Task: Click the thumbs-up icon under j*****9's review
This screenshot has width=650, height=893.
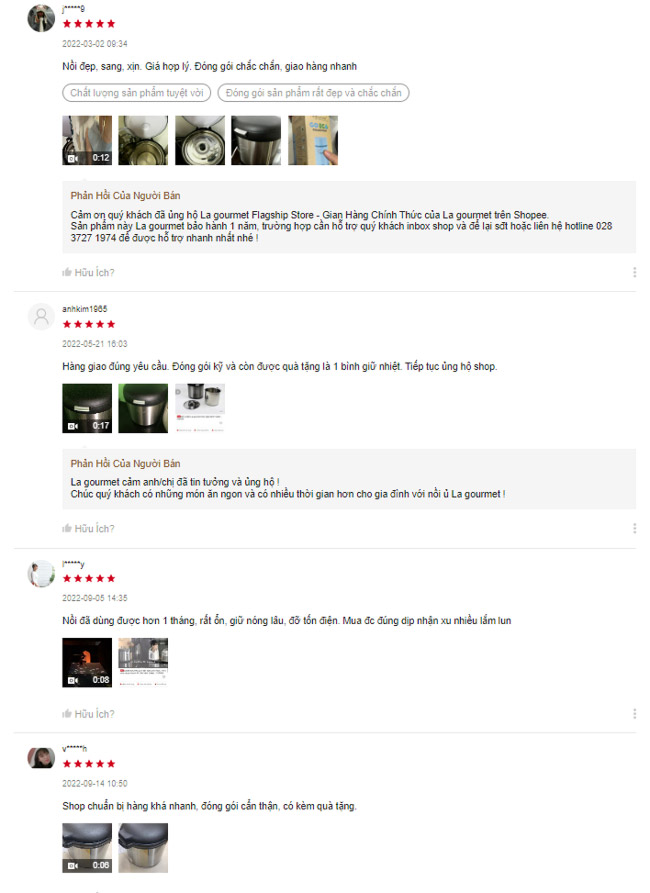Action: point(67,272)
